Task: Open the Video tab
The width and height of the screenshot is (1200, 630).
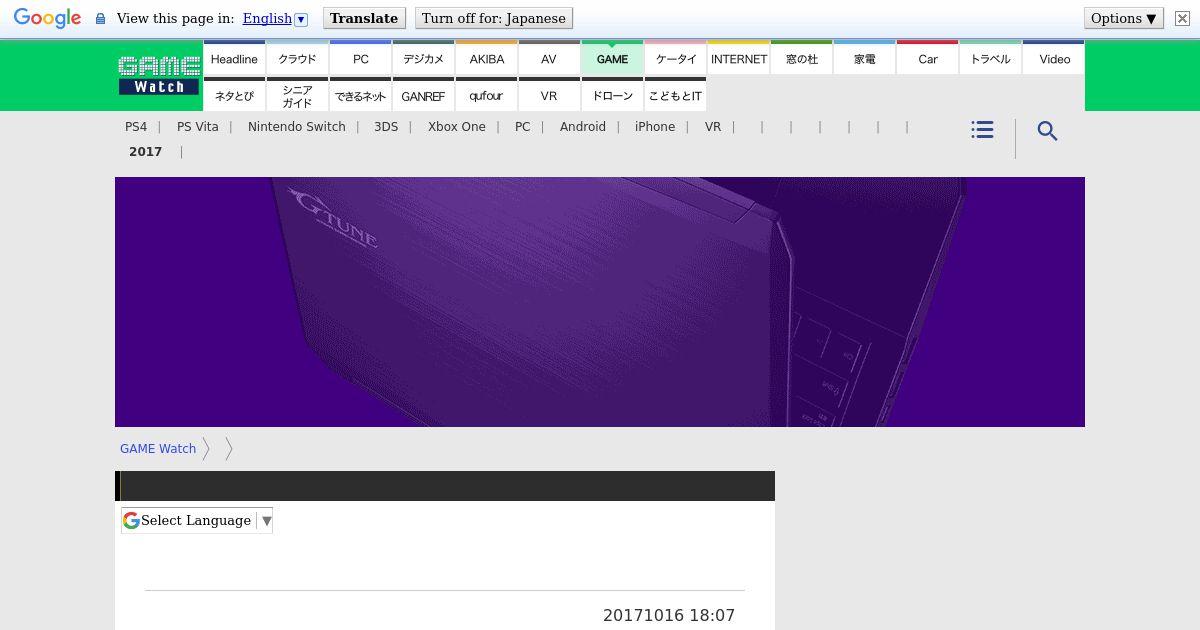Action: (1054, 58)
